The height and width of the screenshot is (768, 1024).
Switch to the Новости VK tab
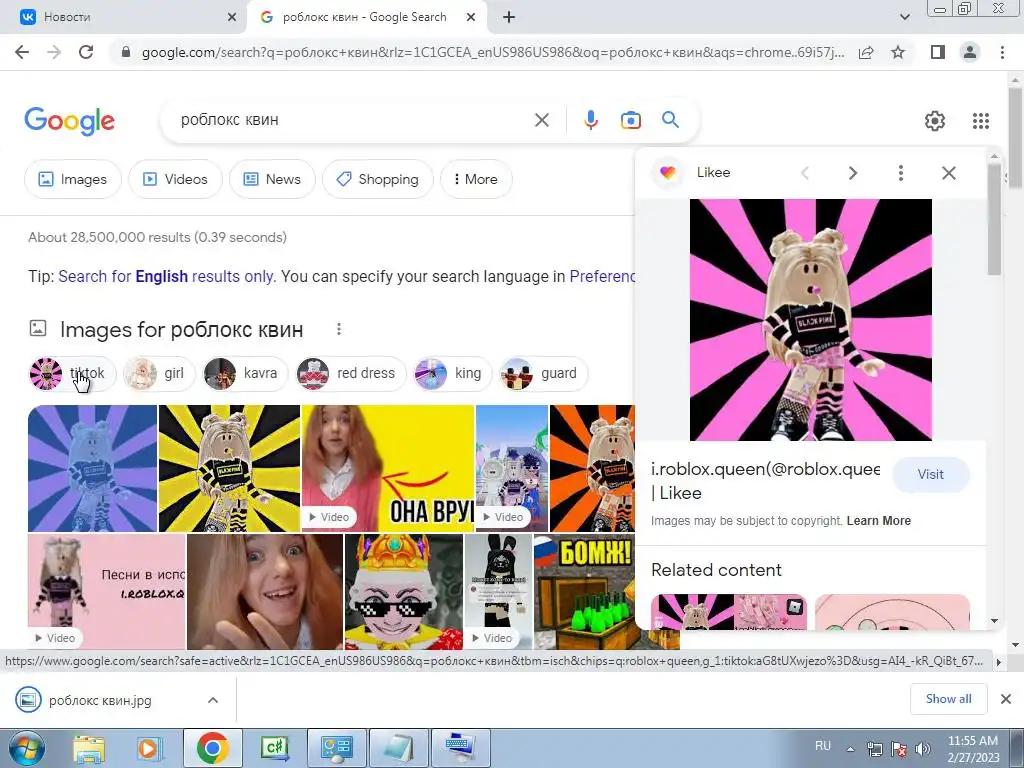tap(124, 18)
